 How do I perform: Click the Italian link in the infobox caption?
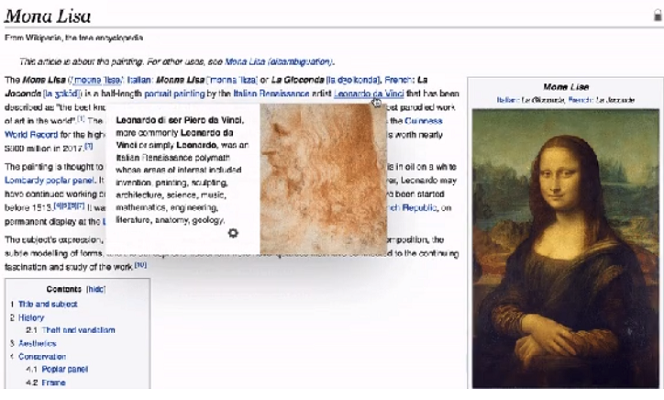pos(508,100)
